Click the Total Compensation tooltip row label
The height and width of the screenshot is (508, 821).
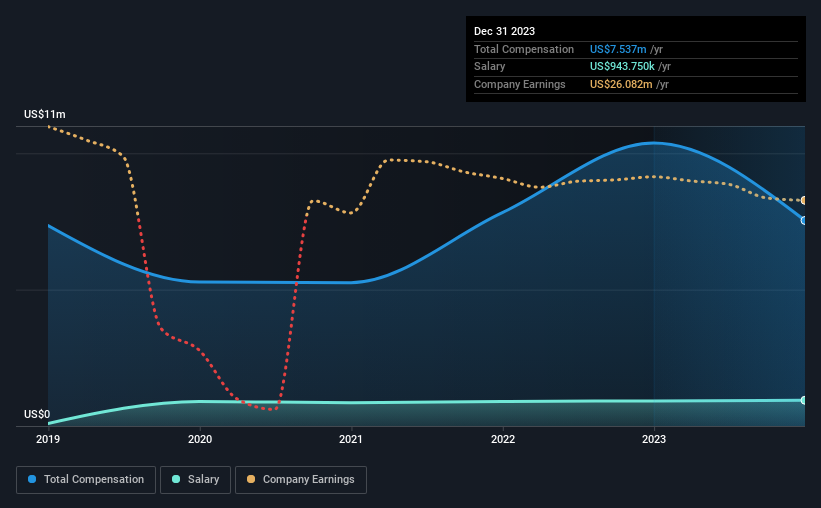pyautogui.click(x=524, y=49)
